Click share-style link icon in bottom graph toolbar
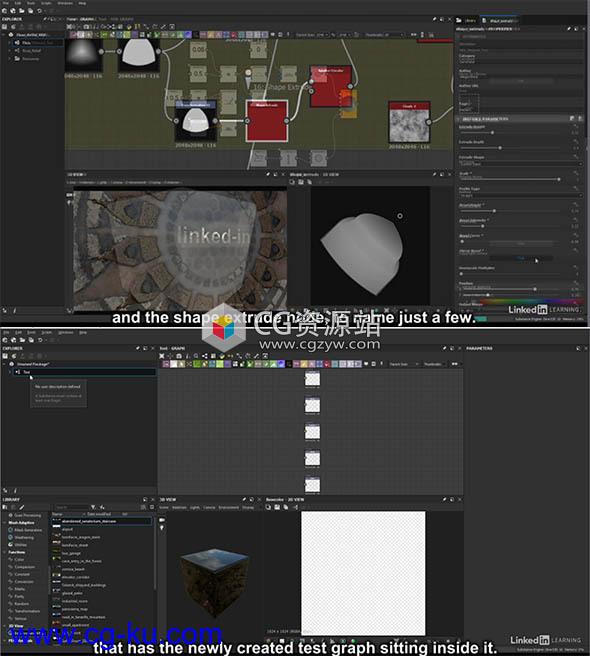This screenshot has width=590, height=656. 205,356
